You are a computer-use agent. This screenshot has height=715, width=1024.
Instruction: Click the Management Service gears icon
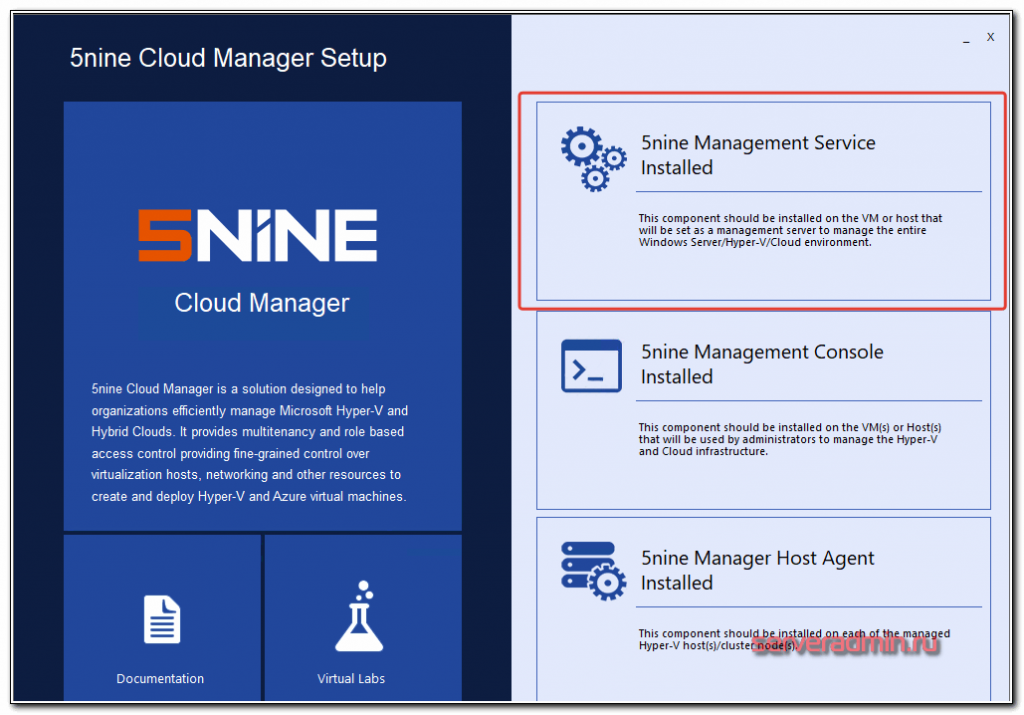tap(593, 159)
